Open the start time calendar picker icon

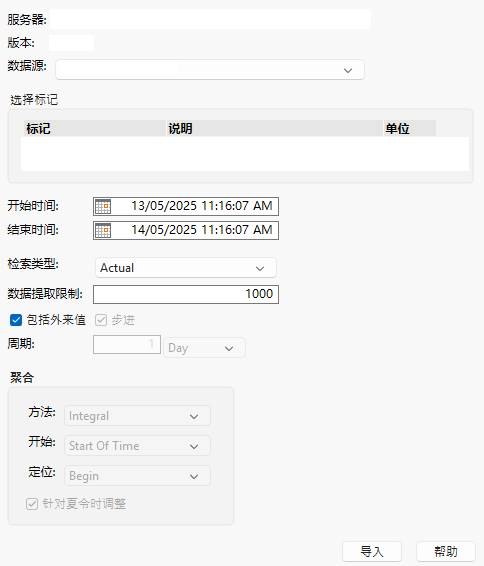[103, 206]
